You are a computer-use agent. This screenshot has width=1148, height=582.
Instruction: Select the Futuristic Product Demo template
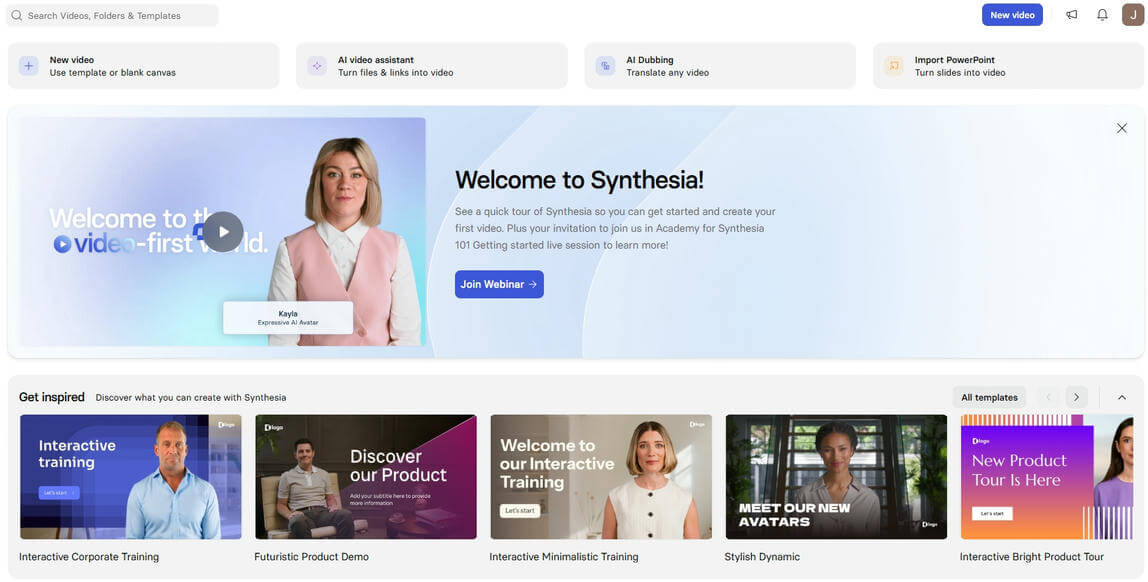coord(365,477)
